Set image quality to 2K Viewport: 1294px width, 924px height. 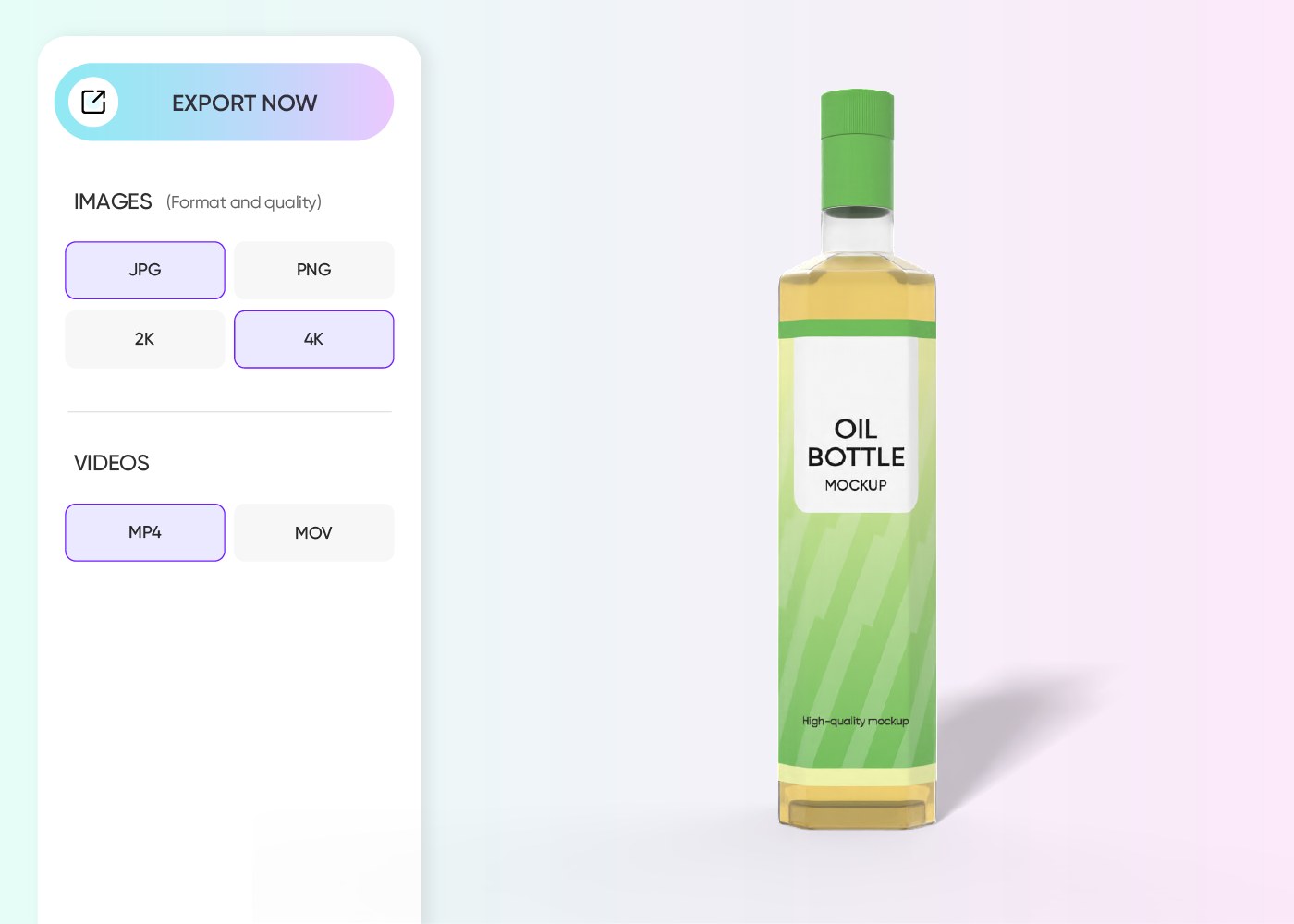[x=145, y=339]
